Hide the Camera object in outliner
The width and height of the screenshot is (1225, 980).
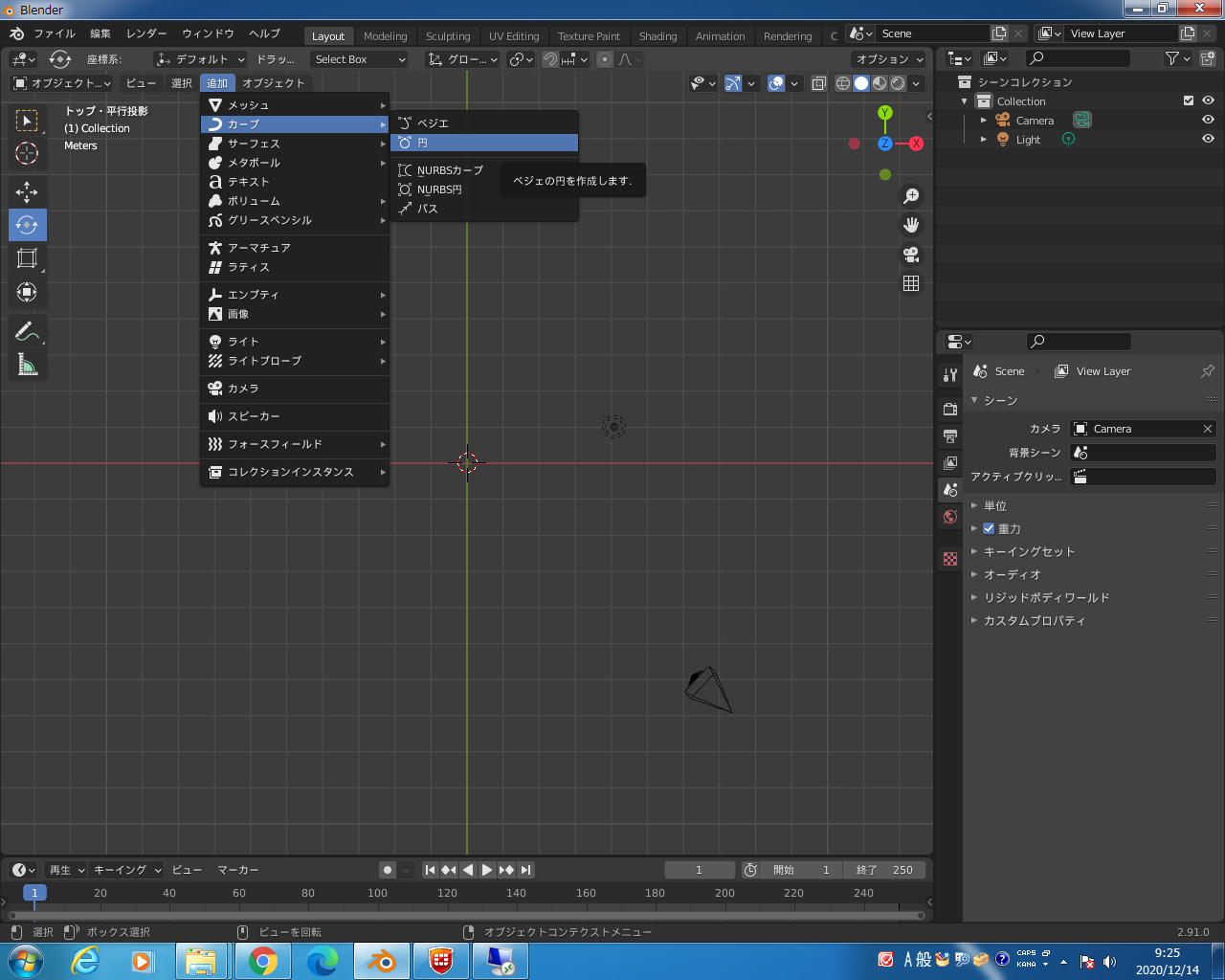(1208, 120)
